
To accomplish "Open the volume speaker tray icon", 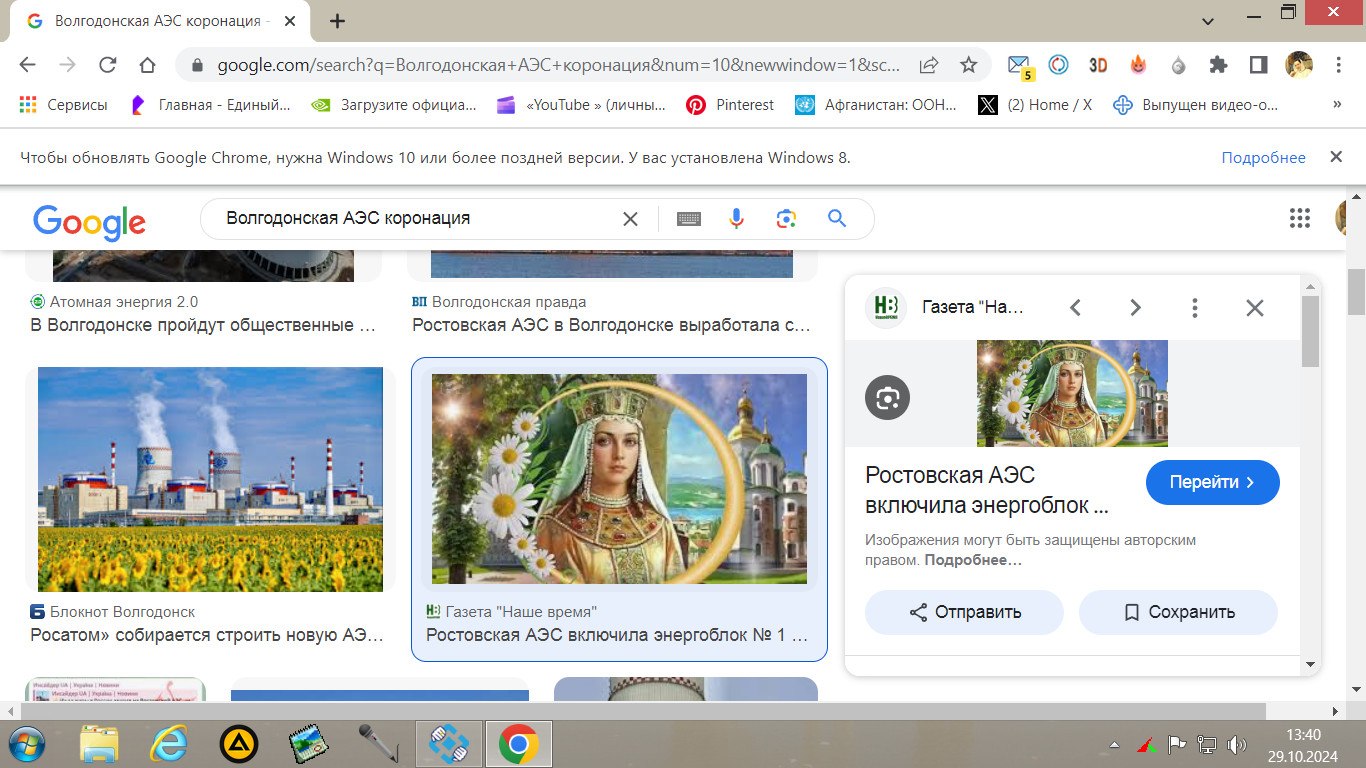I will pos(1237,745).
